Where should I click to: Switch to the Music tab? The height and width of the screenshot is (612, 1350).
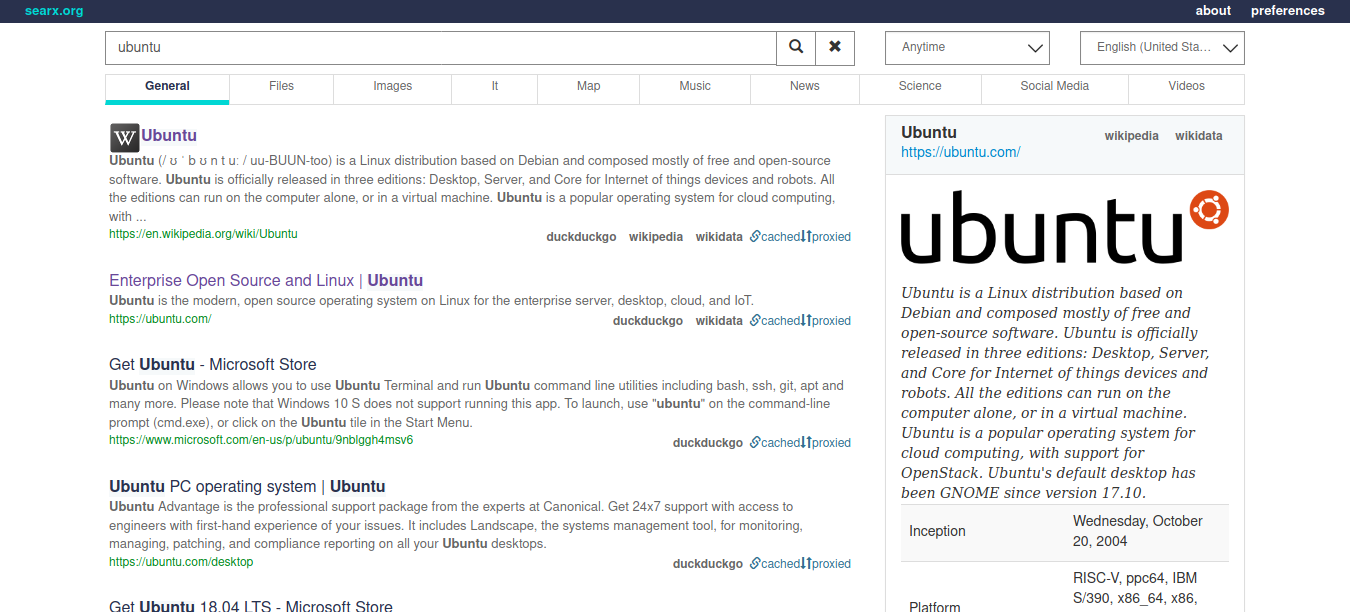pos(695,87)
